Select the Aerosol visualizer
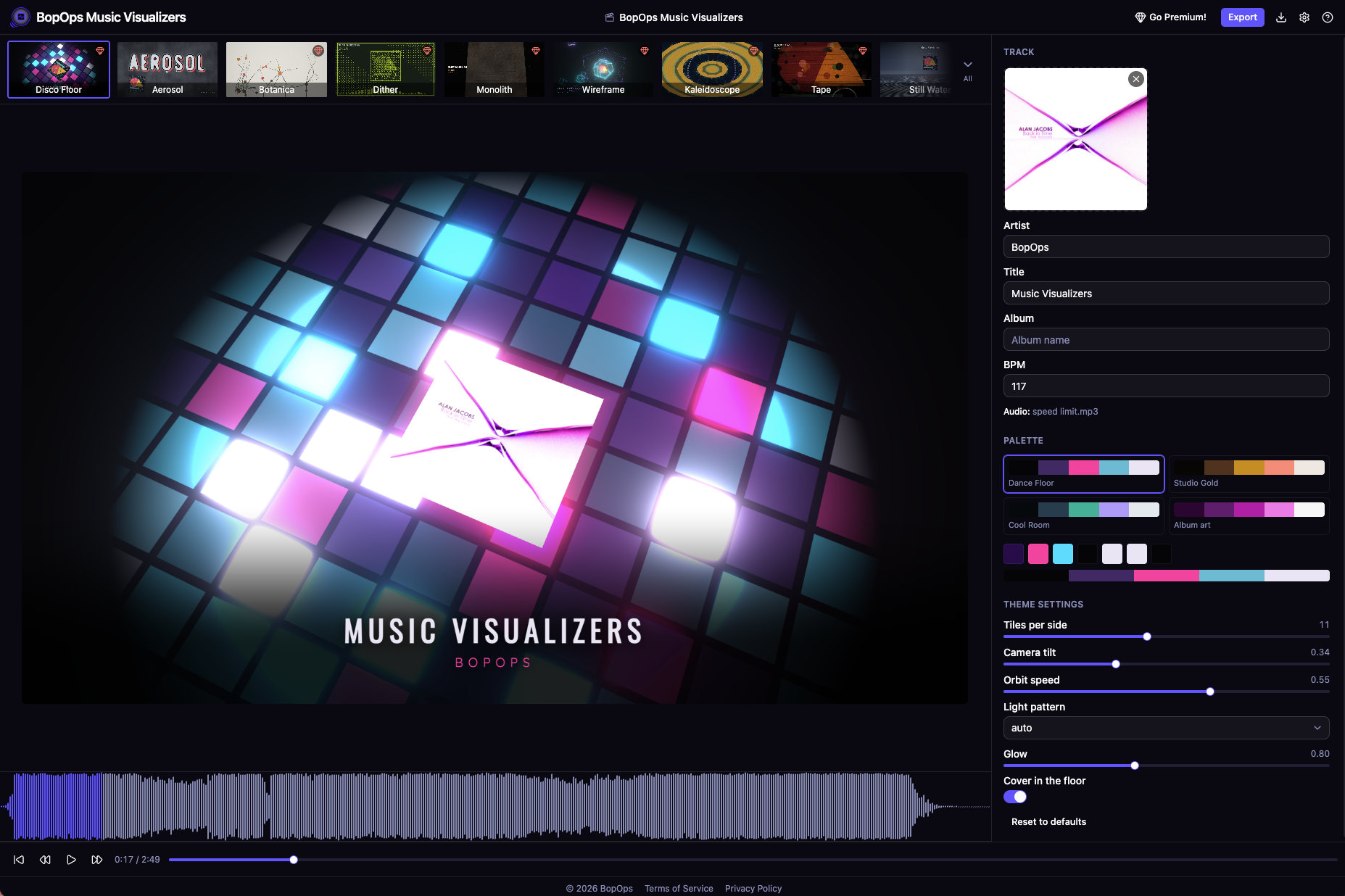The height and width of the screenshot is (896, 1345). (167, 70)
